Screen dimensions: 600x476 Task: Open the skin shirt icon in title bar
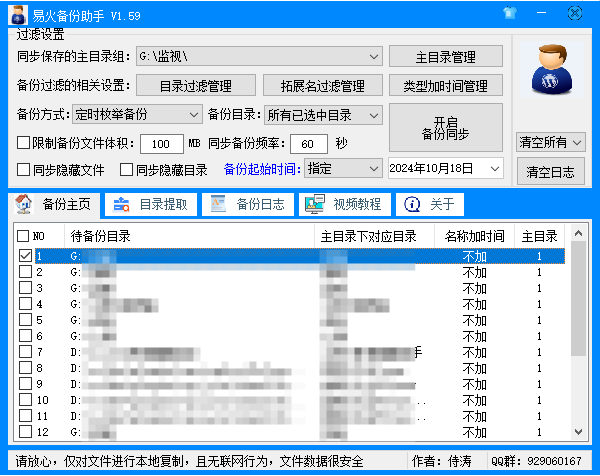pyautogui.click(x=509, y=13)
